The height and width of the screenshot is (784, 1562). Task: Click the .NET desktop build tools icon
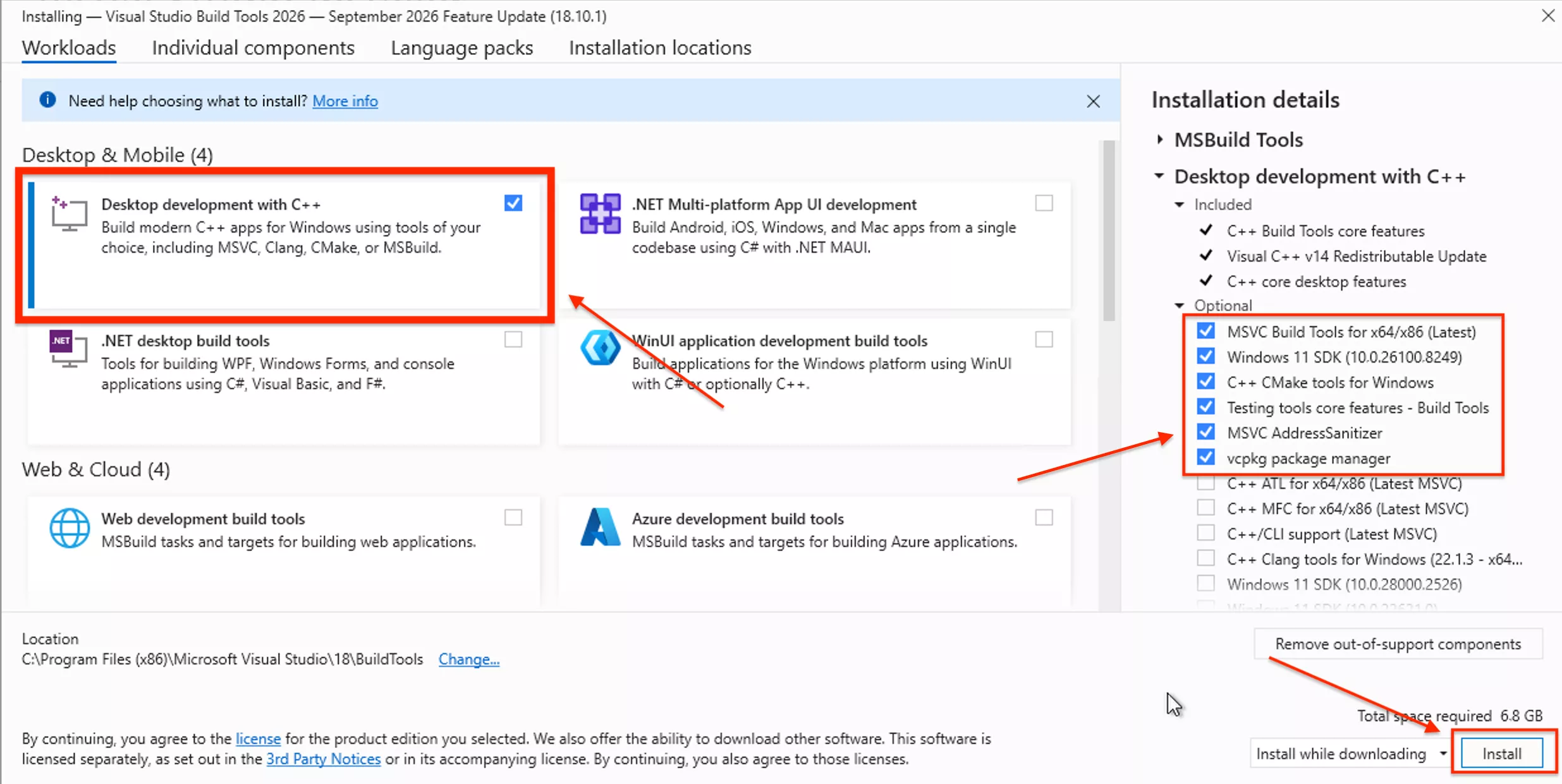tap(68, 348)
